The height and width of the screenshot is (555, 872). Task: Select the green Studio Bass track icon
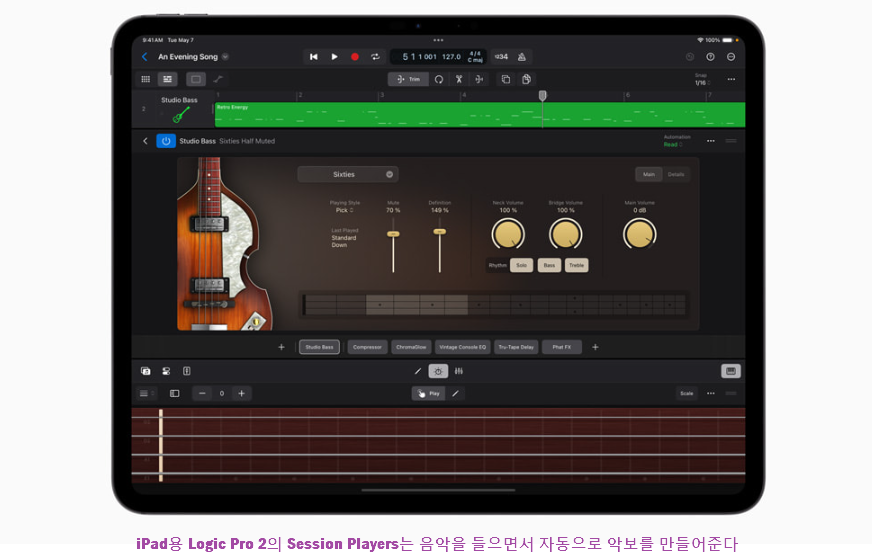[x=180, y=115]
